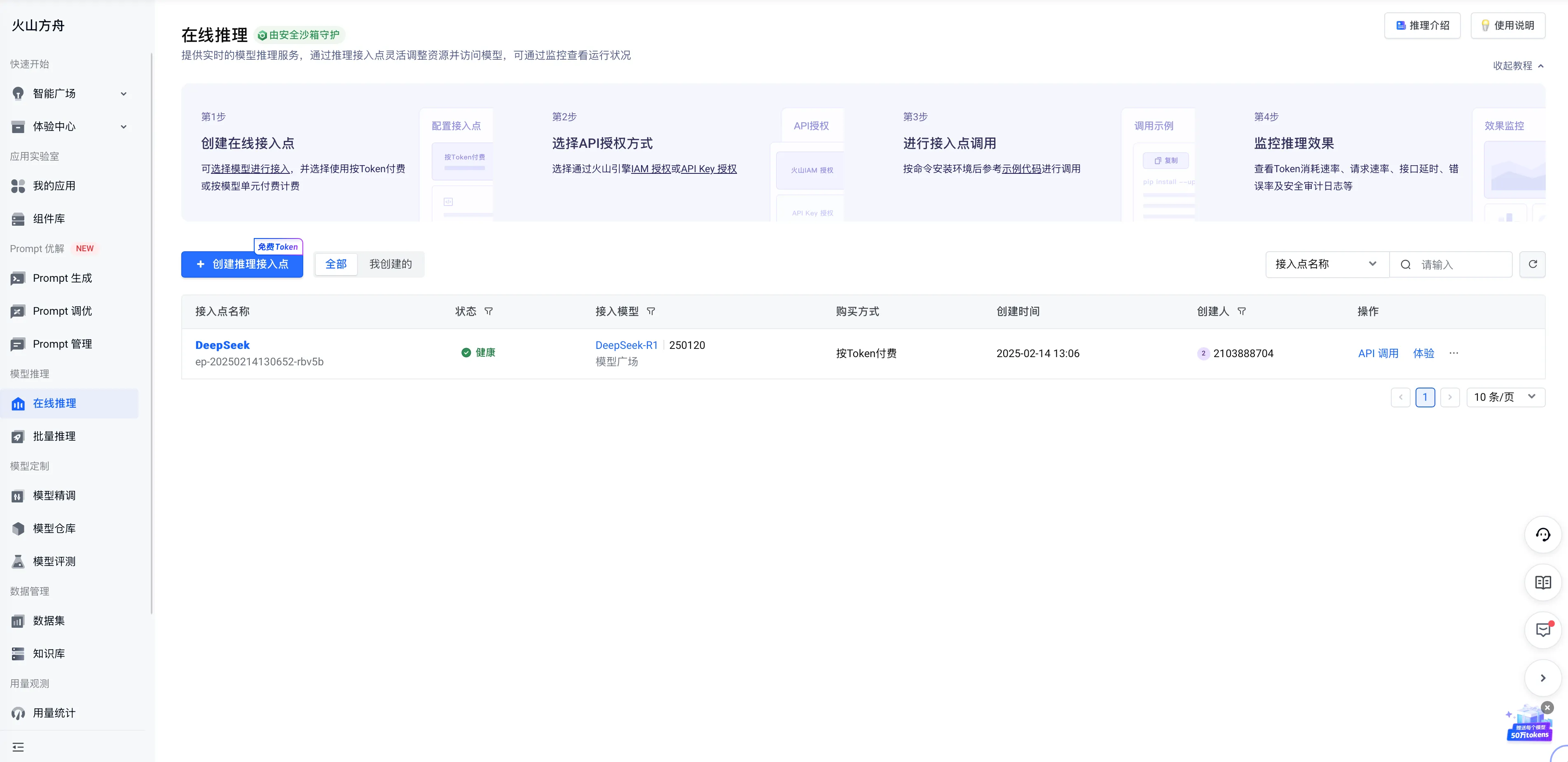Open the 知识库 section
1568x762 pixels.
(48, 653)
